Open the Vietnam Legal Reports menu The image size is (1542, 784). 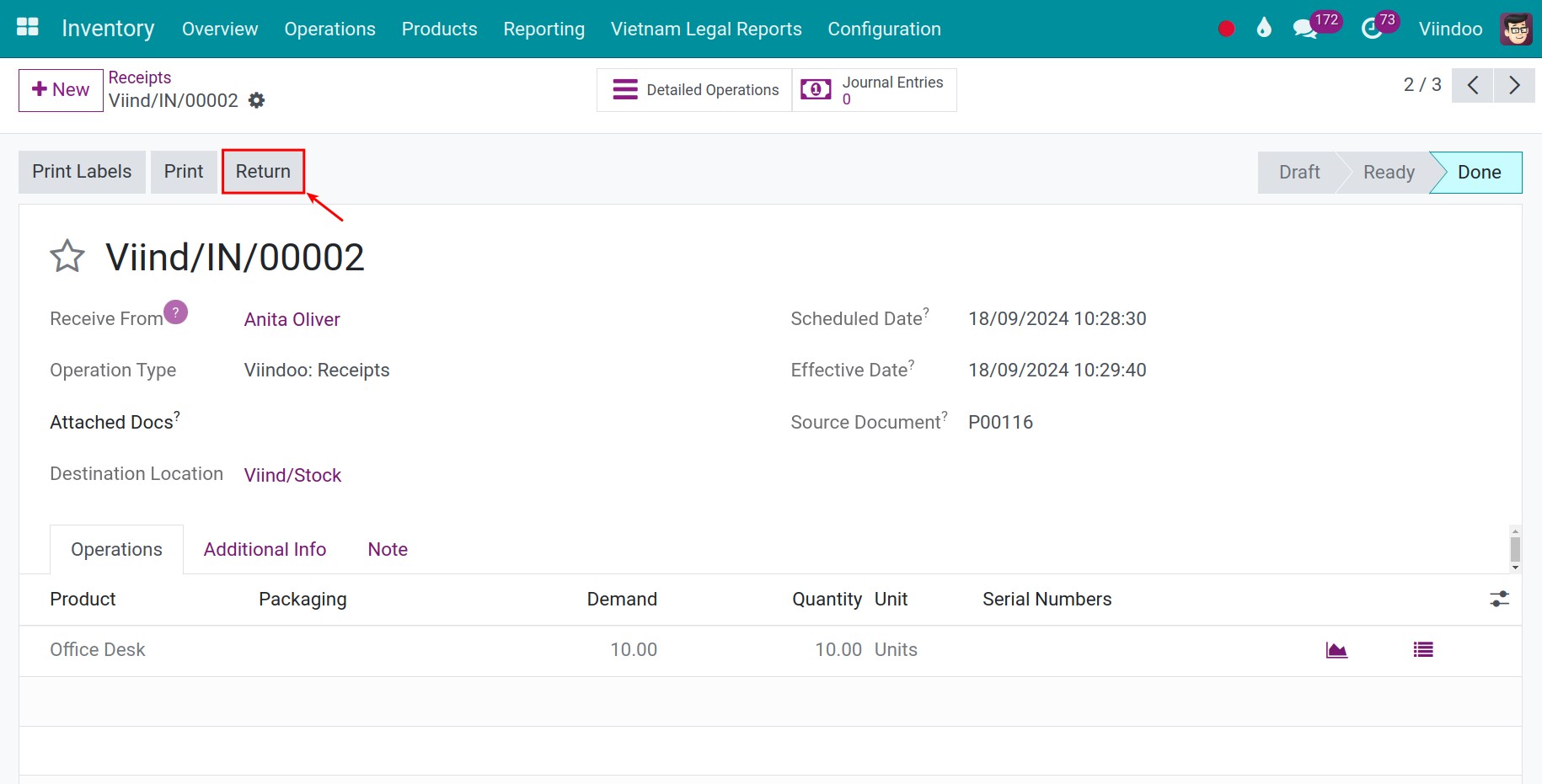tap(706, 29)
